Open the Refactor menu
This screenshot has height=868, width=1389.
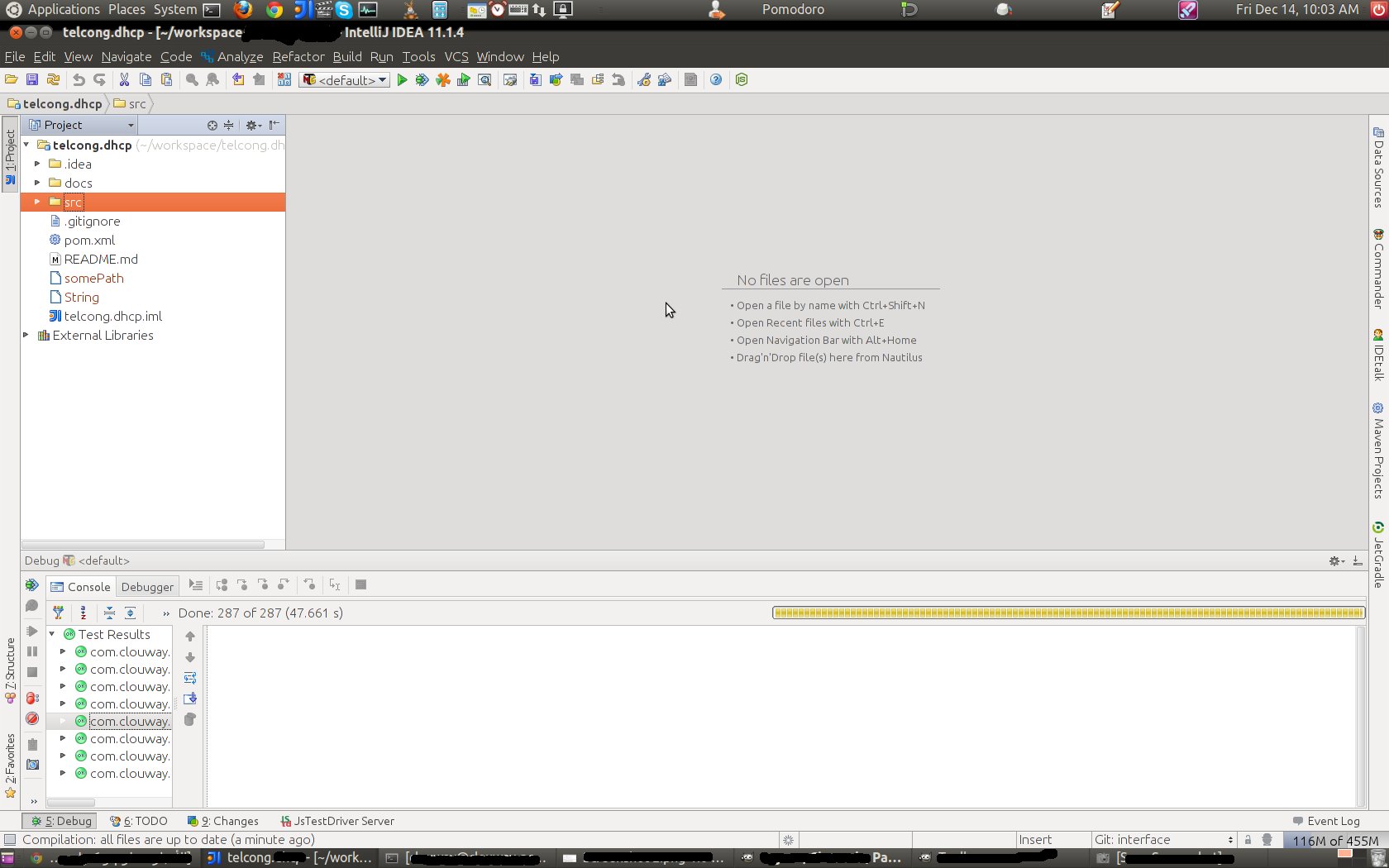[x=298, y=57]
